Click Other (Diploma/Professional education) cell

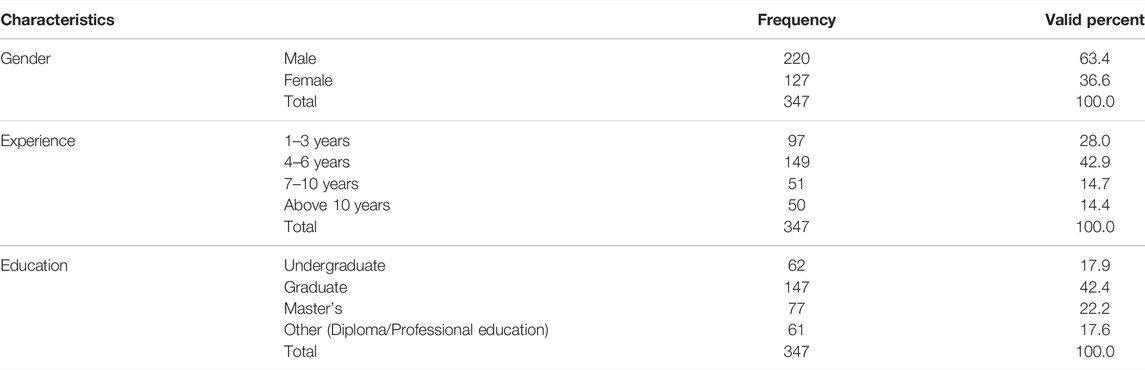(x=416, y=330)
